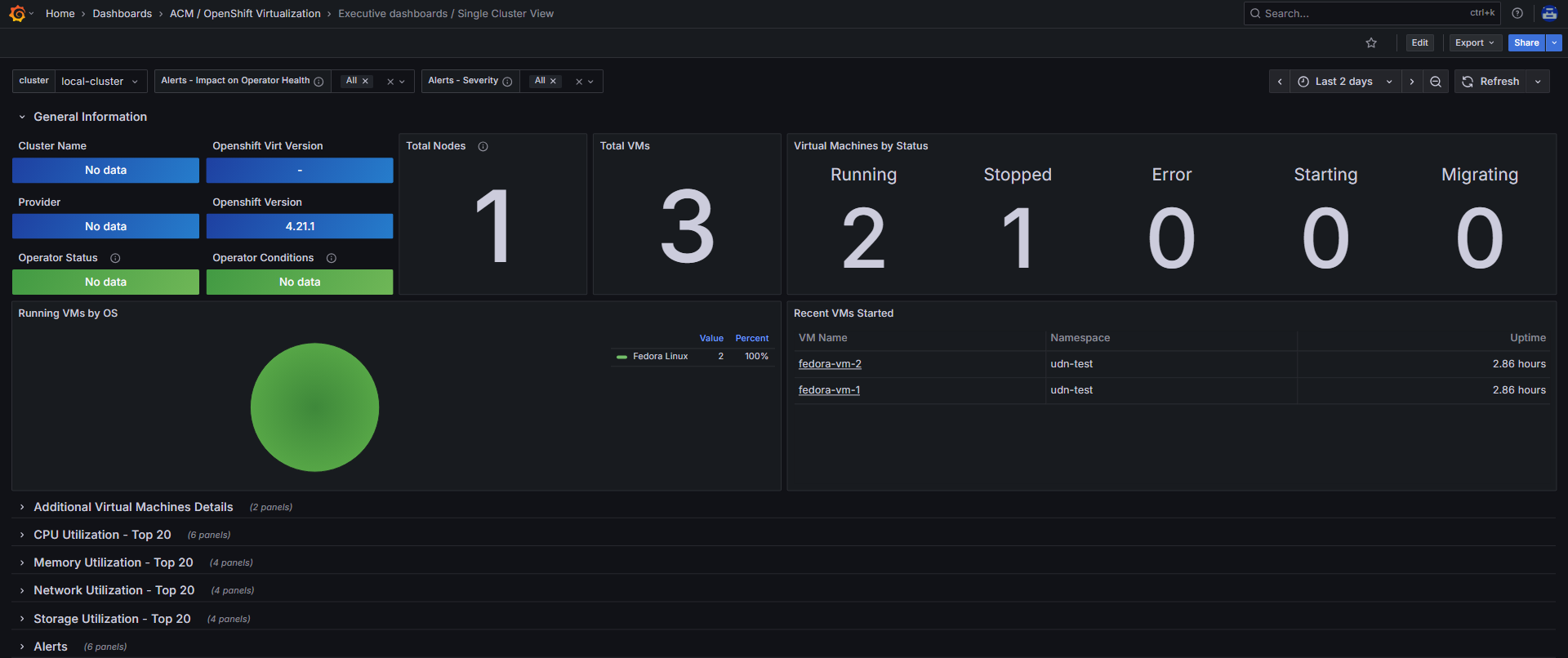
Task: Click the user profile avatar icon
Action: click(1549, 14)
